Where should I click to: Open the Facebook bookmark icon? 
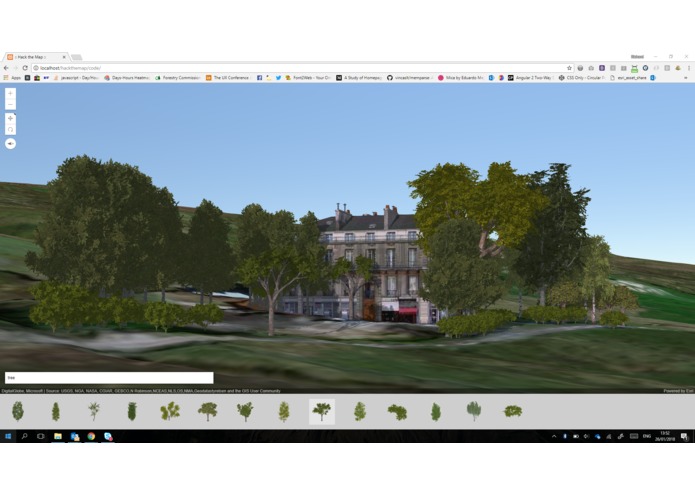[x=259, y=78]
